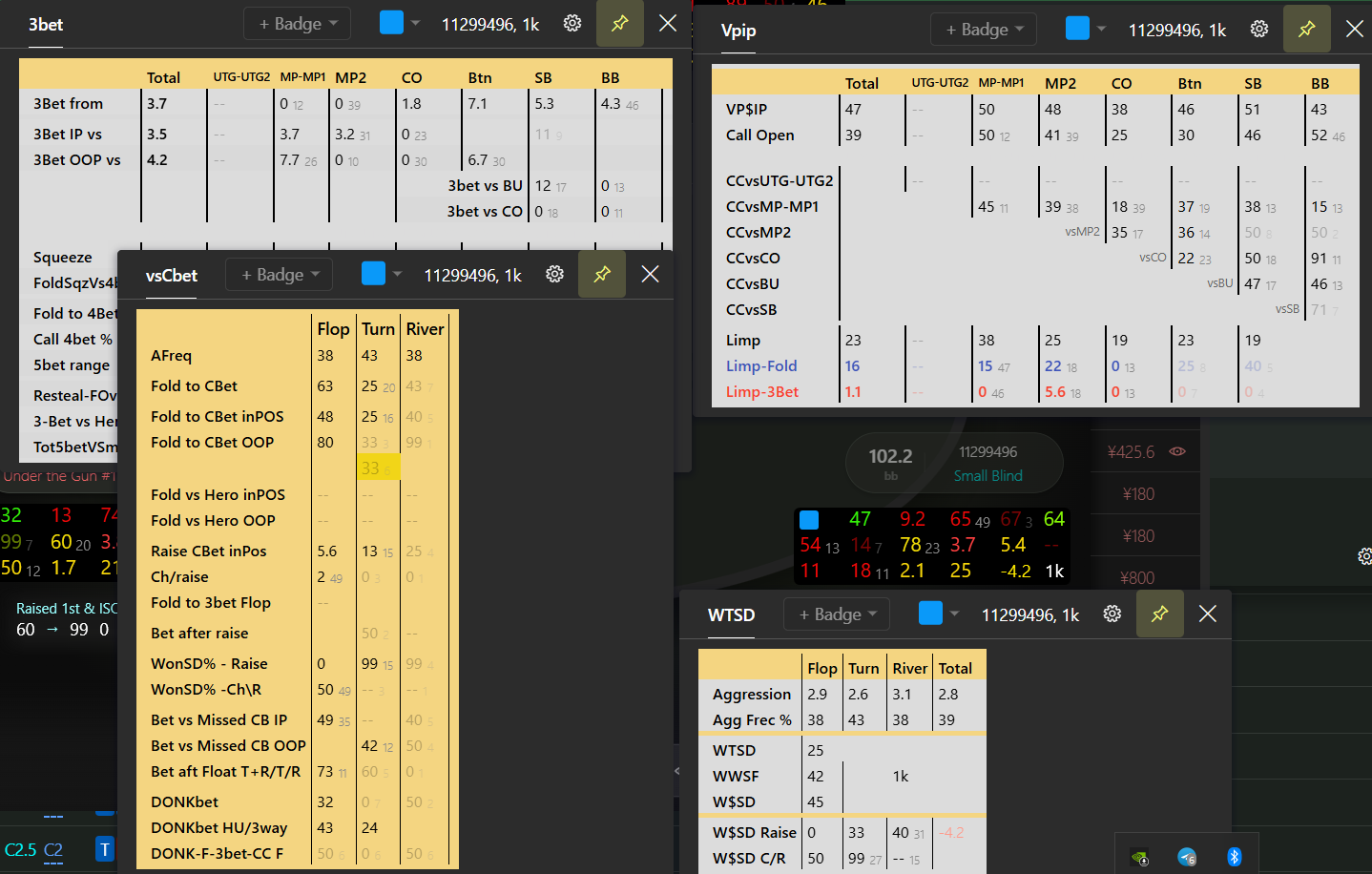Viewport: 1372px width, 874px height.
Task: Open Badge dropdown in WTSD popup
Action: coord(838,614)
